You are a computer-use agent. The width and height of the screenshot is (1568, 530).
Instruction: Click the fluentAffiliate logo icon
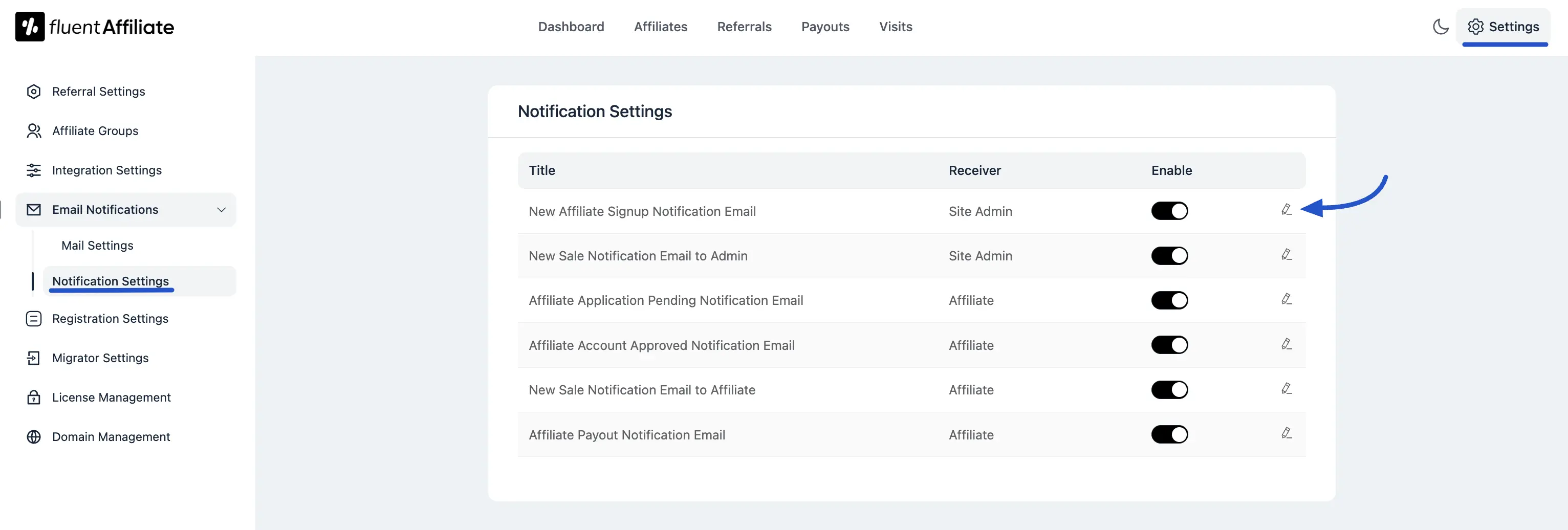[x=29, y=26]
